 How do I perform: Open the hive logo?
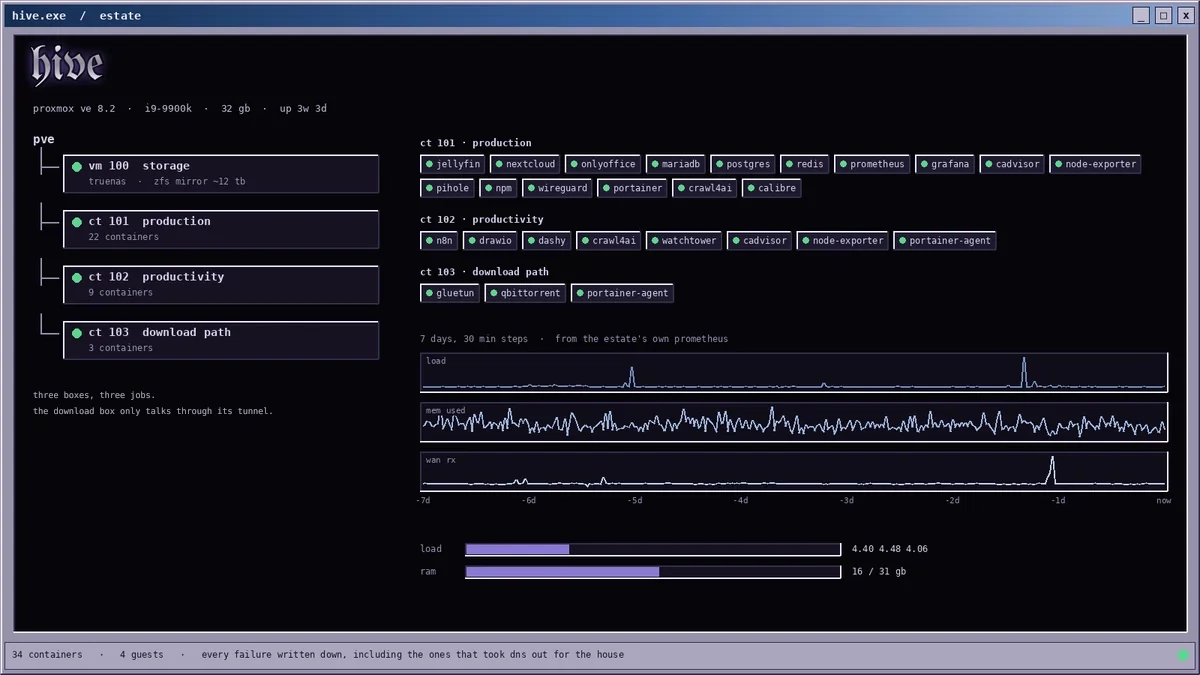coord(66,65)
